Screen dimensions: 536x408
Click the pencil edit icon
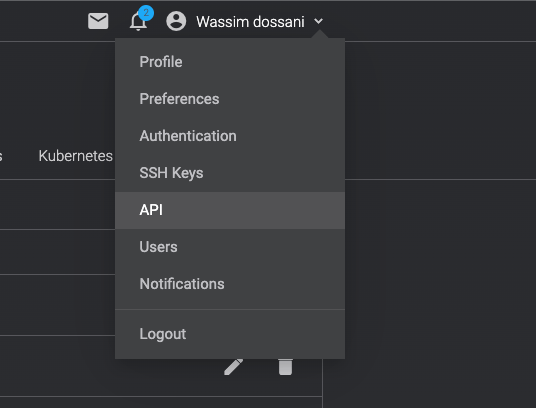[x=233, y=367]
